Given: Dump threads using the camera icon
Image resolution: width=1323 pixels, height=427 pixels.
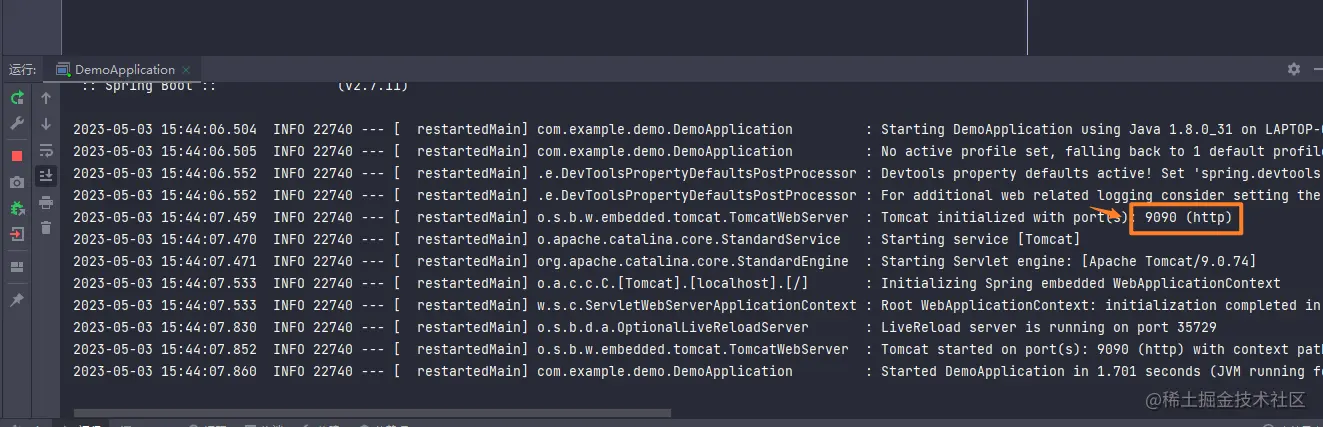Looking at the screenshot, I should click(17, 182).
